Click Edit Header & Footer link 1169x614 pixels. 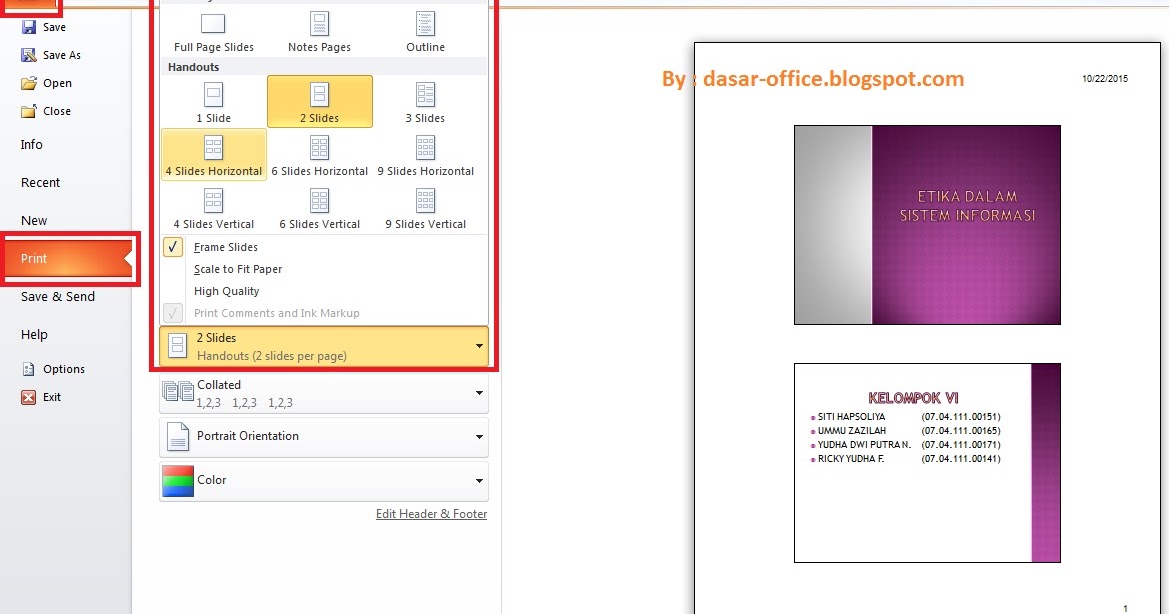click(431, 513)
